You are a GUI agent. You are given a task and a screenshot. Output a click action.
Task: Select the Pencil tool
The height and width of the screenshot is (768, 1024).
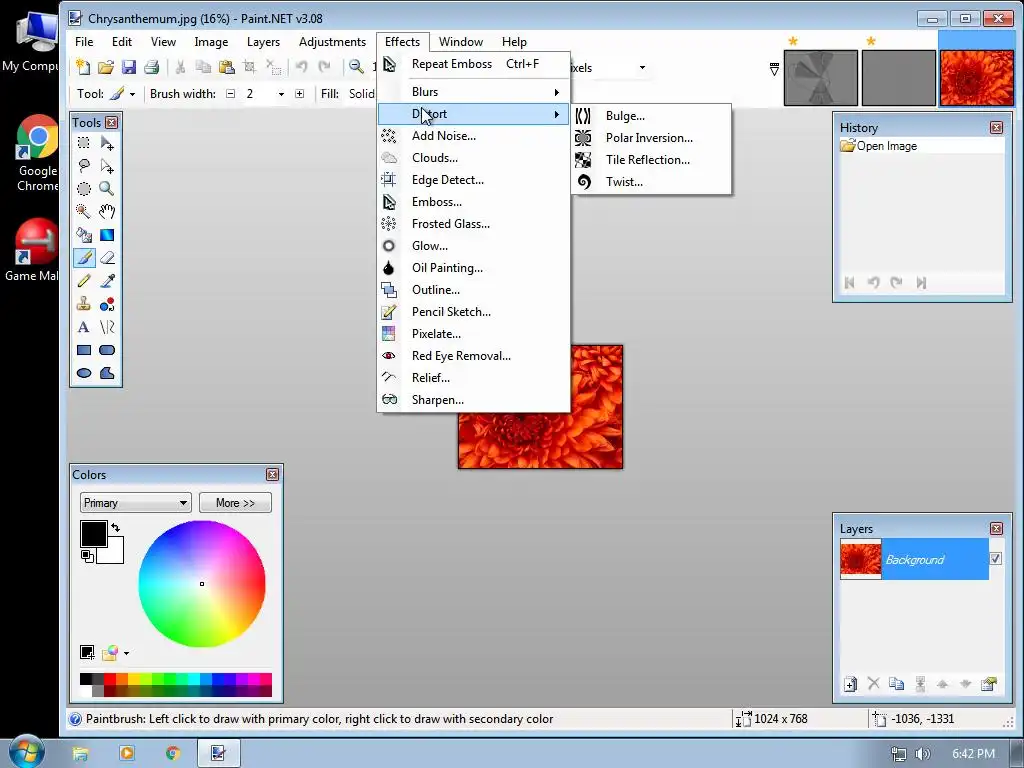pyautogui.click(x=84, y=281)
